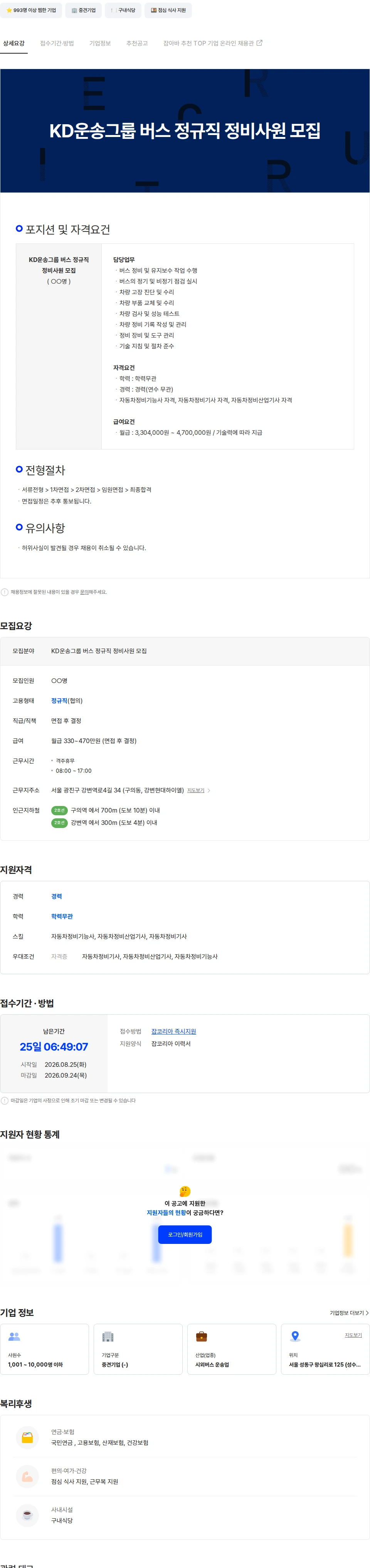
Task: Click the 문의 link in the notice
Action: pos(84,591)
